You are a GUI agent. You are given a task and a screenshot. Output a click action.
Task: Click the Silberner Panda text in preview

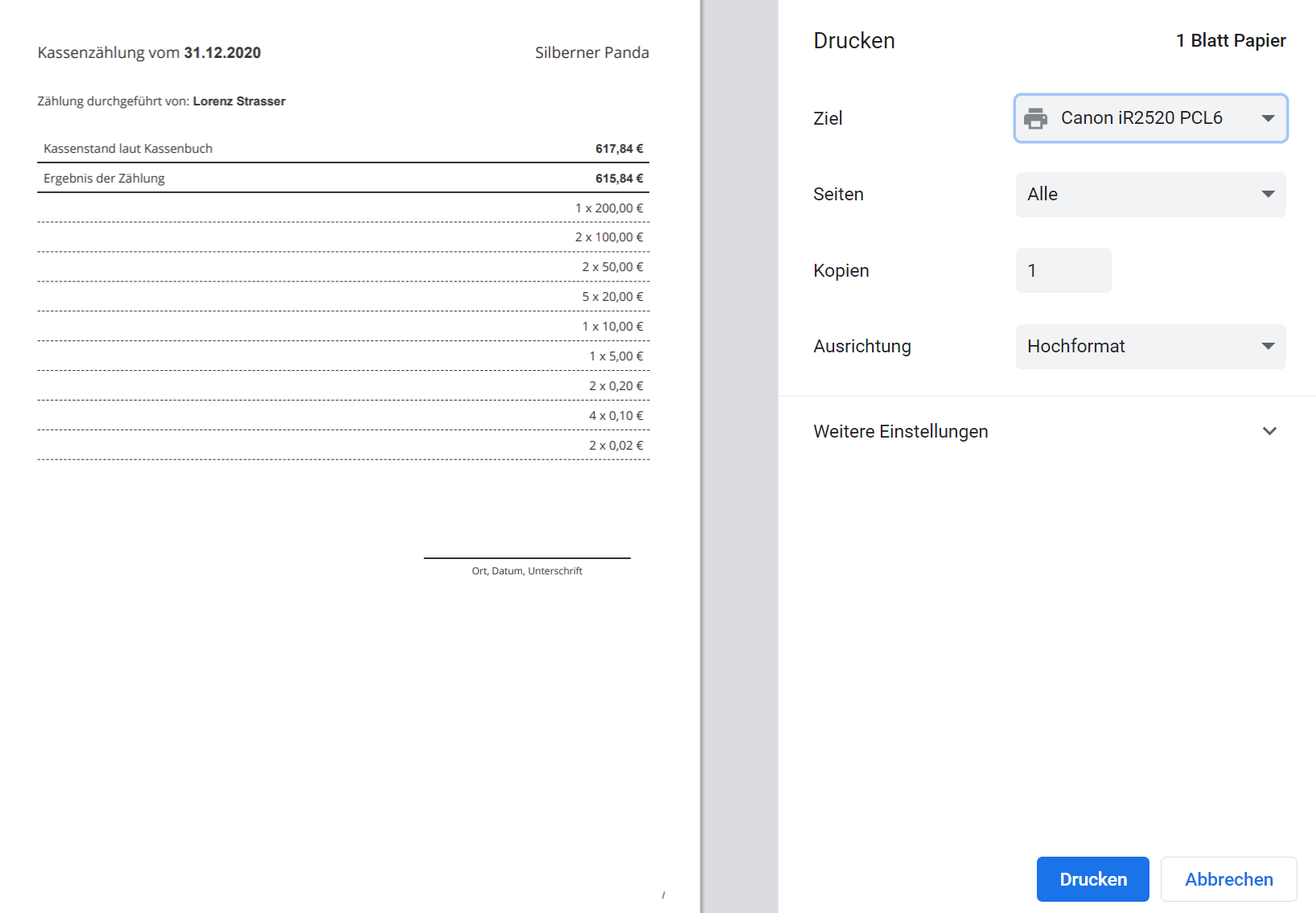591,53
